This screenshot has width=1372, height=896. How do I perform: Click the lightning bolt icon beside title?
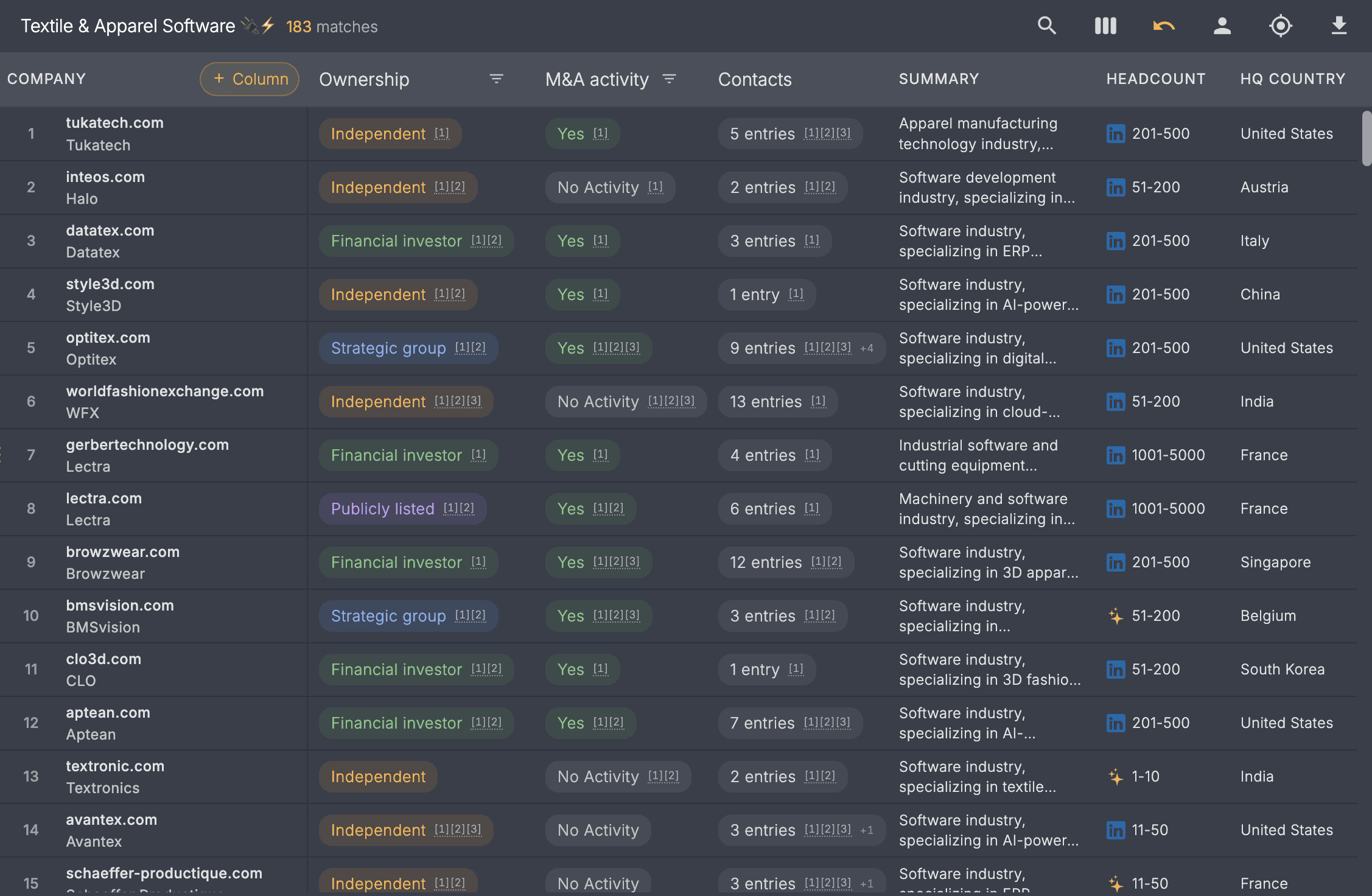(x=268, y=26)
